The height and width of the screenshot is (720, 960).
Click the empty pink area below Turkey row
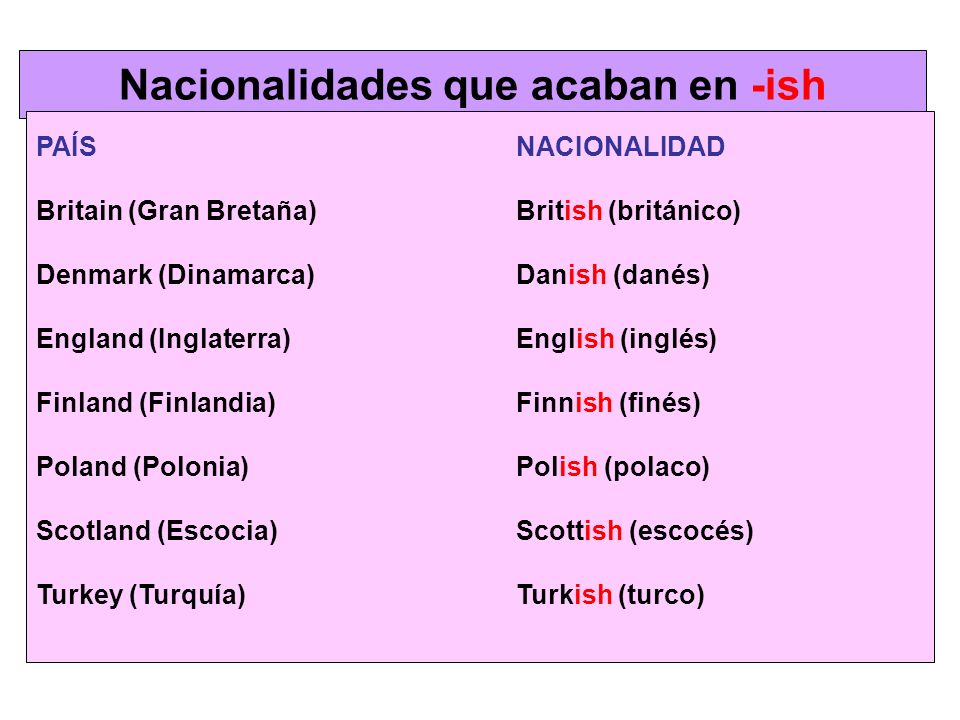[x=480, y=637]
